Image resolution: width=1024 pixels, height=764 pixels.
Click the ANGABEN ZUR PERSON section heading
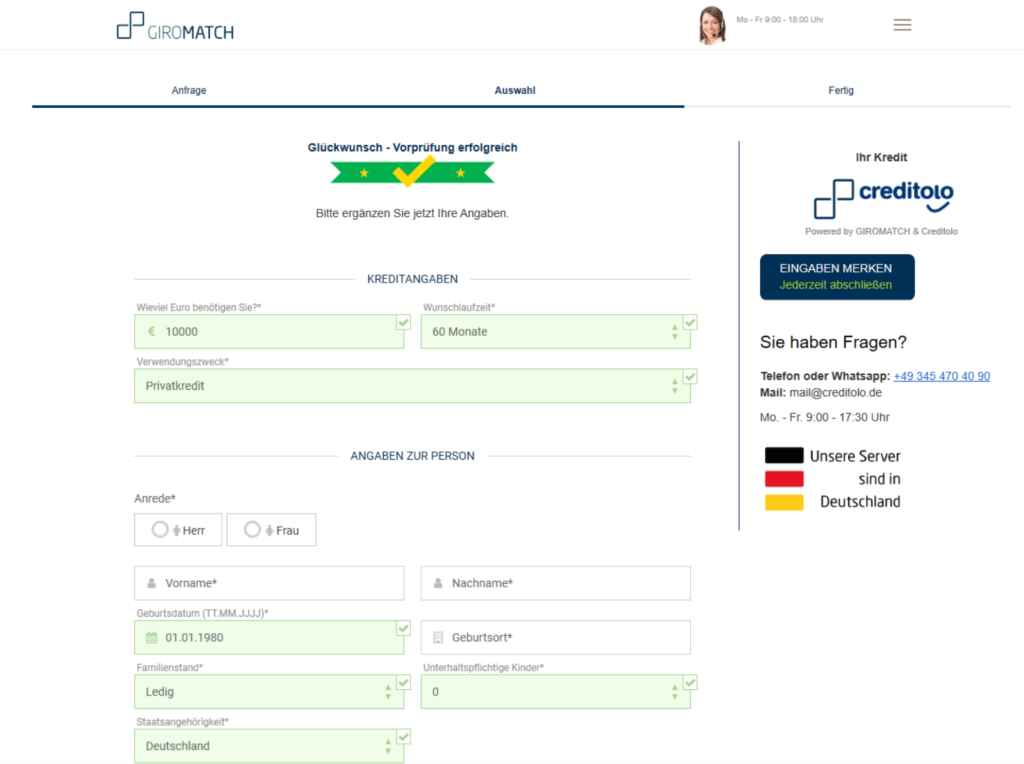pos(412,456)
